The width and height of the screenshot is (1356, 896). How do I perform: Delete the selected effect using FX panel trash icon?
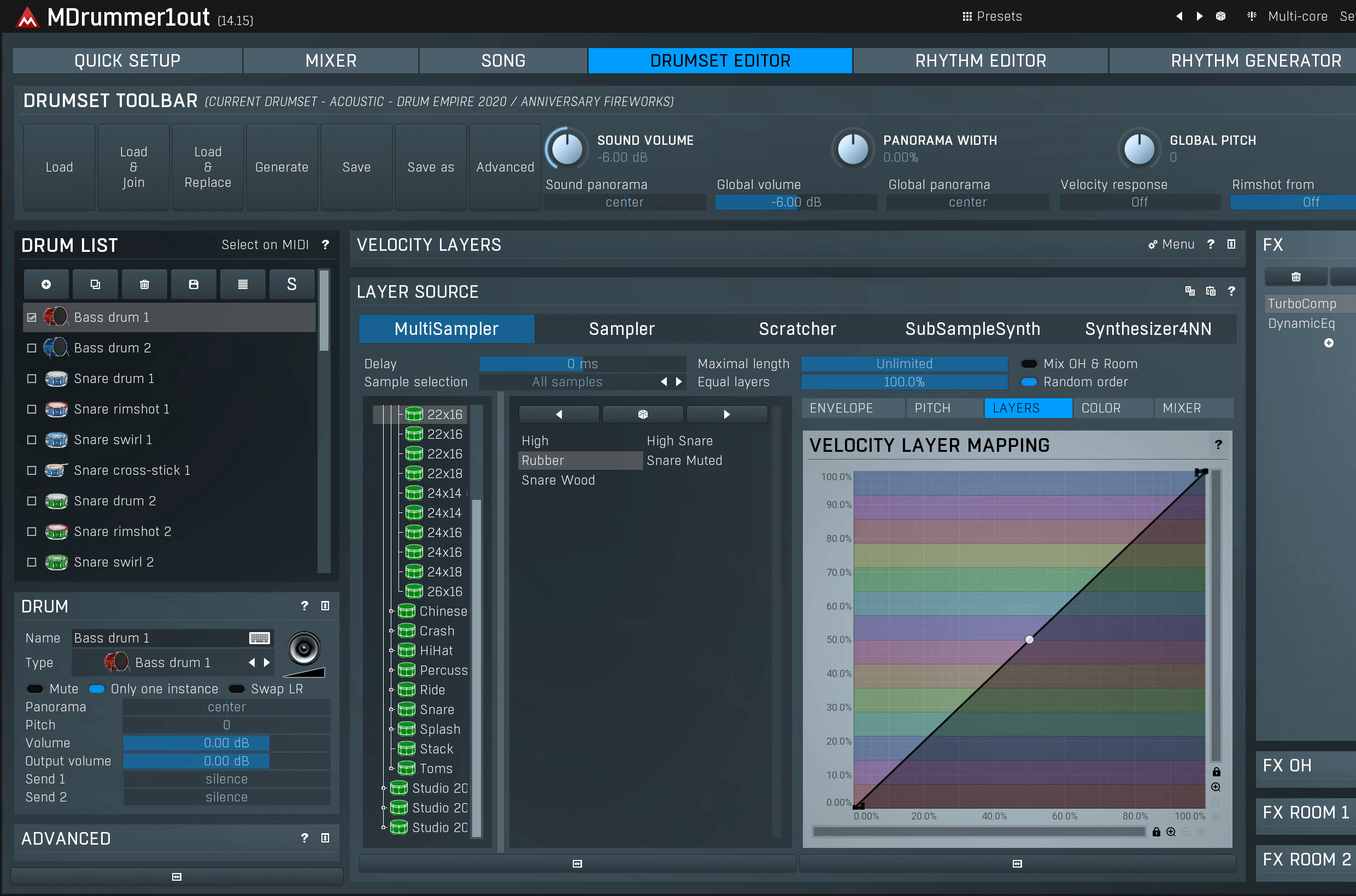(1295, 276)
